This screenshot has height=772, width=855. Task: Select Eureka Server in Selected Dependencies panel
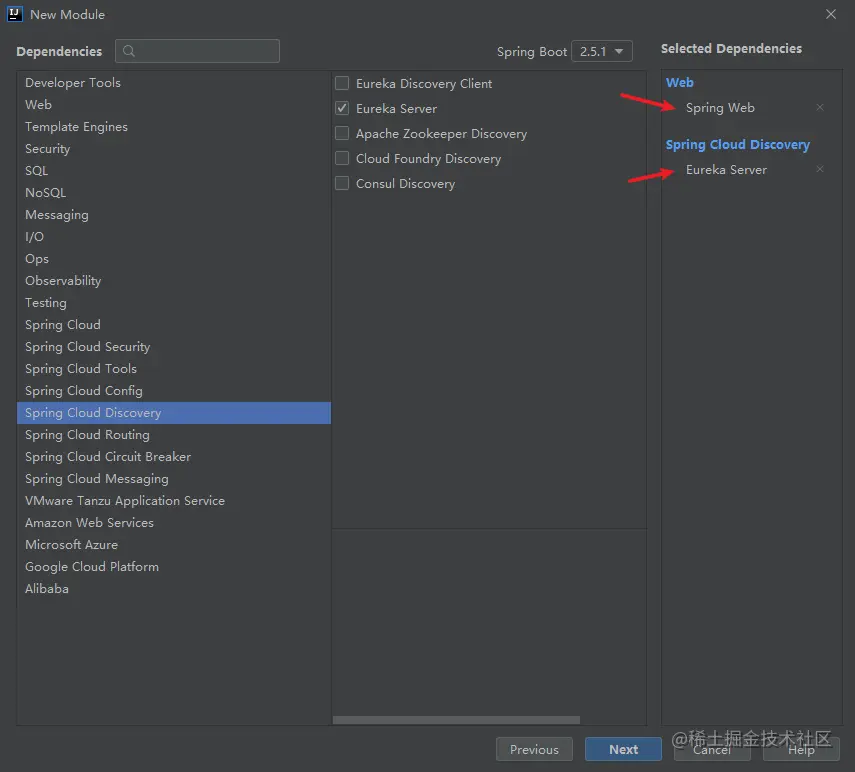[x=726, y=170]
